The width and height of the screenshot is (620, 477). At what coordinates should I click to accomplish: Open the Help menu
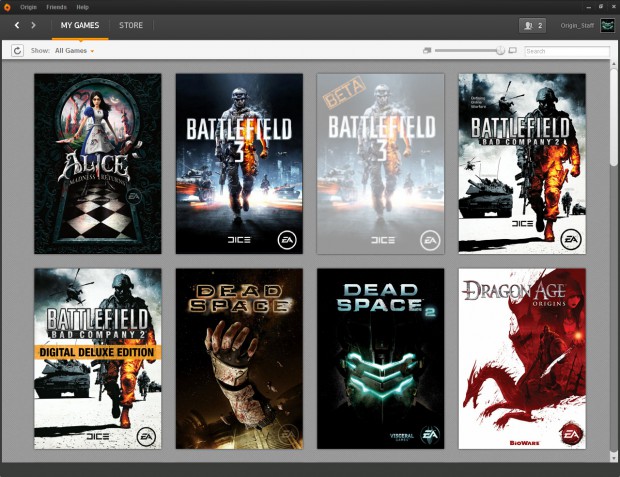[x=82, y=6]
